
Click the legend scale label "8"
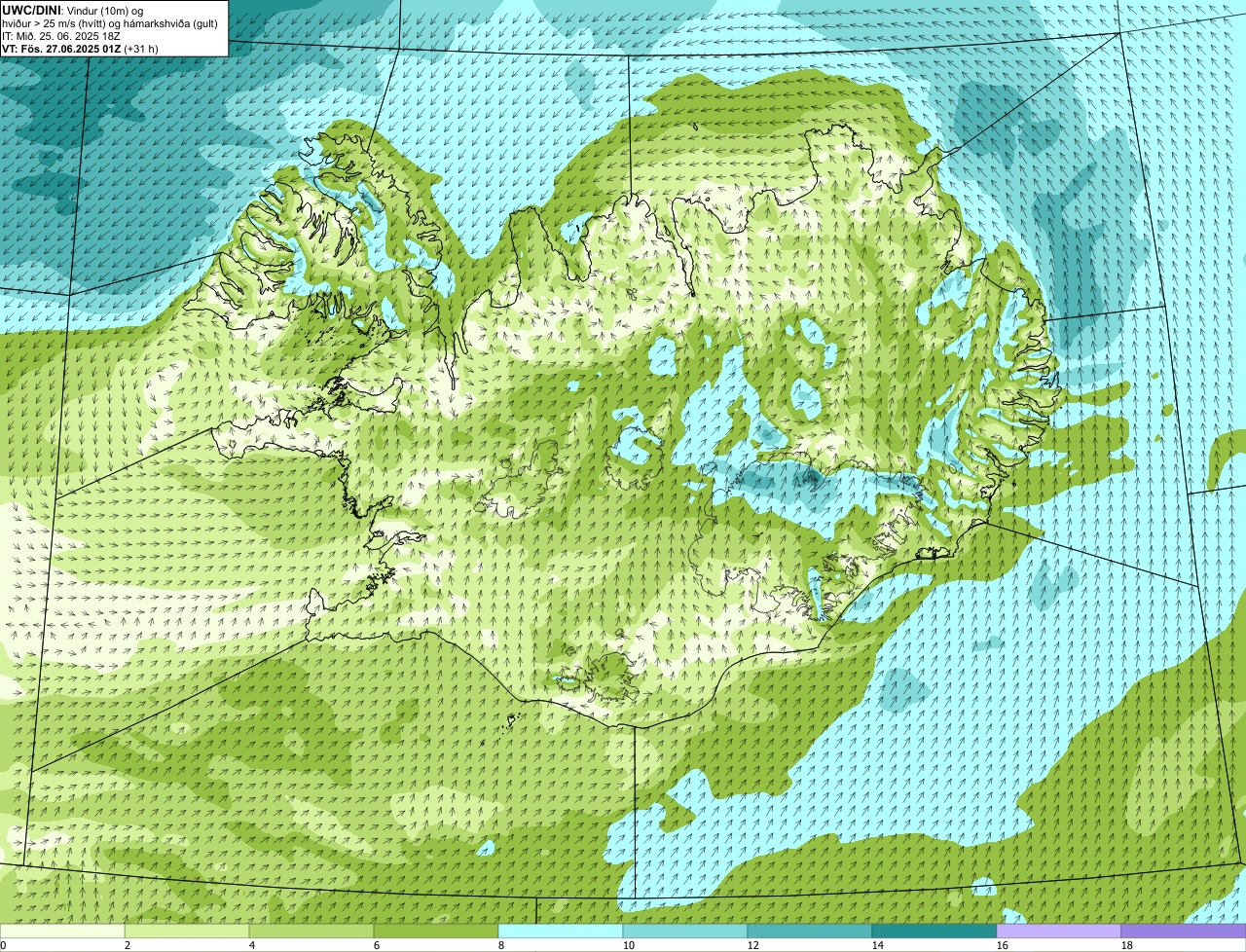[501, 945]
